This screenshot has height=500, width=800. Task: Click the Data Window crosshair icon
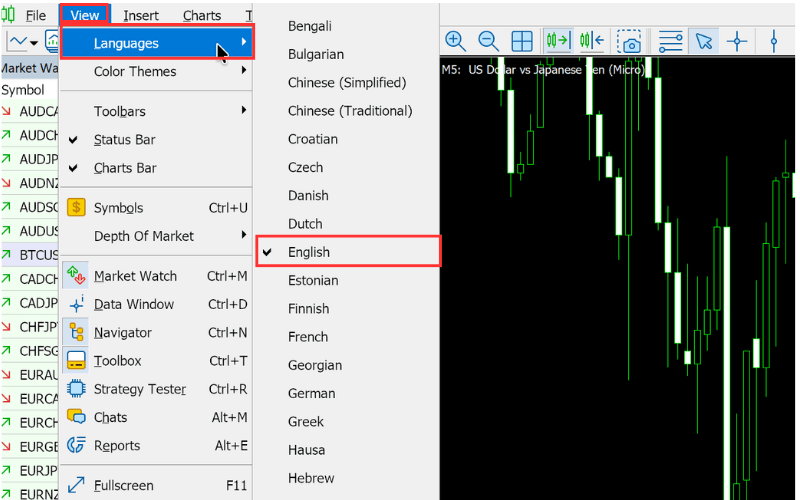(x=76, y=304)
